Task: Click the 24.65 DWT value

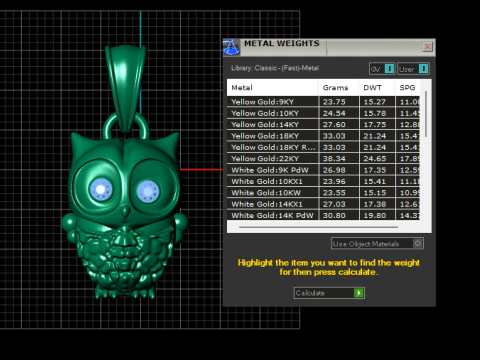Action: click(x=375, y=159)
